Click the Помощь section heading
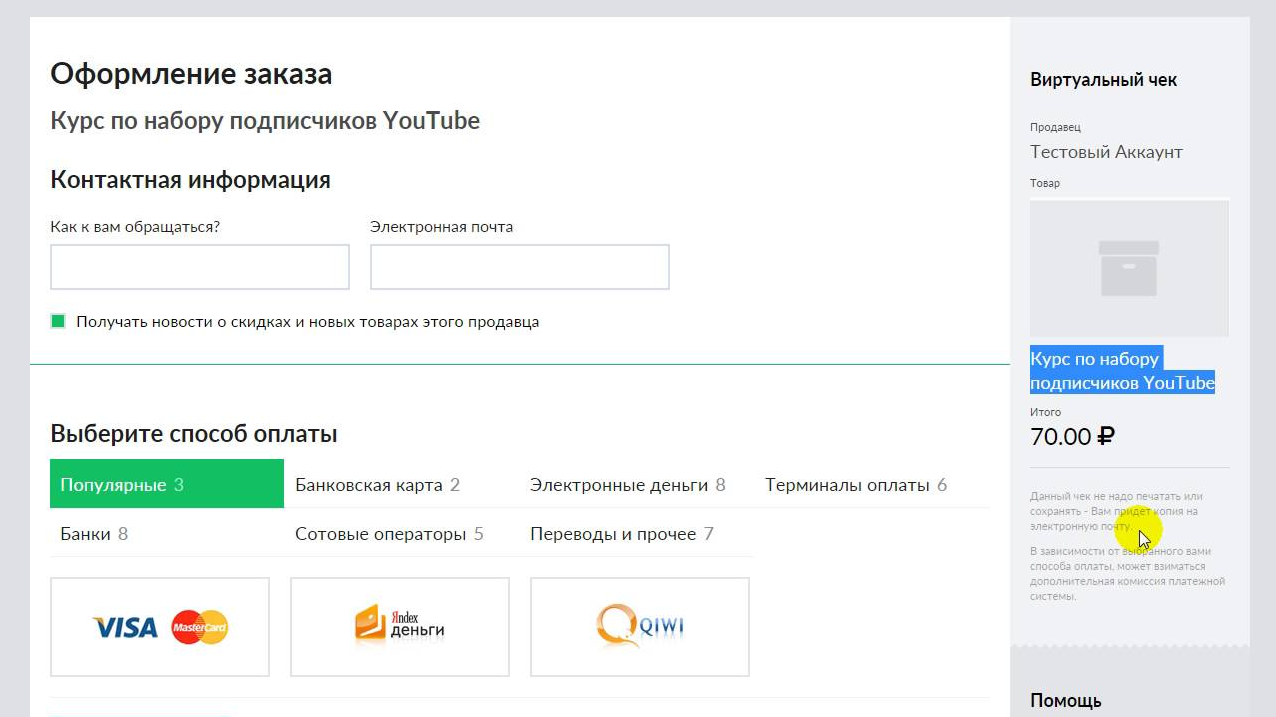 [x=1066, y=700]
